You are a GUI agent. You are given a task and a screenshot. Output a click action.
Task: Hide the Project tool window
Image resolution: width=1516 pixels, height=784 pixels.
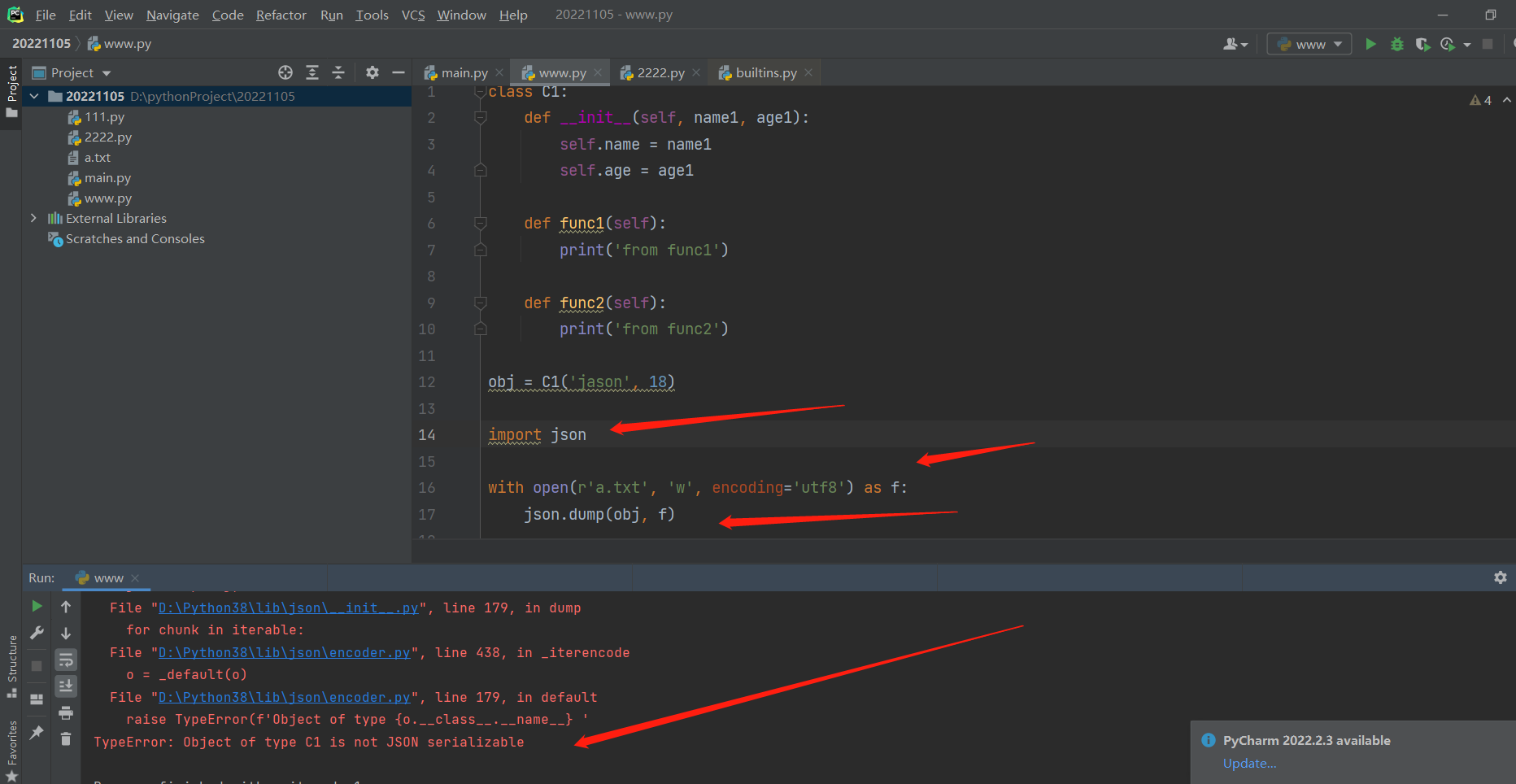[399, 72]
